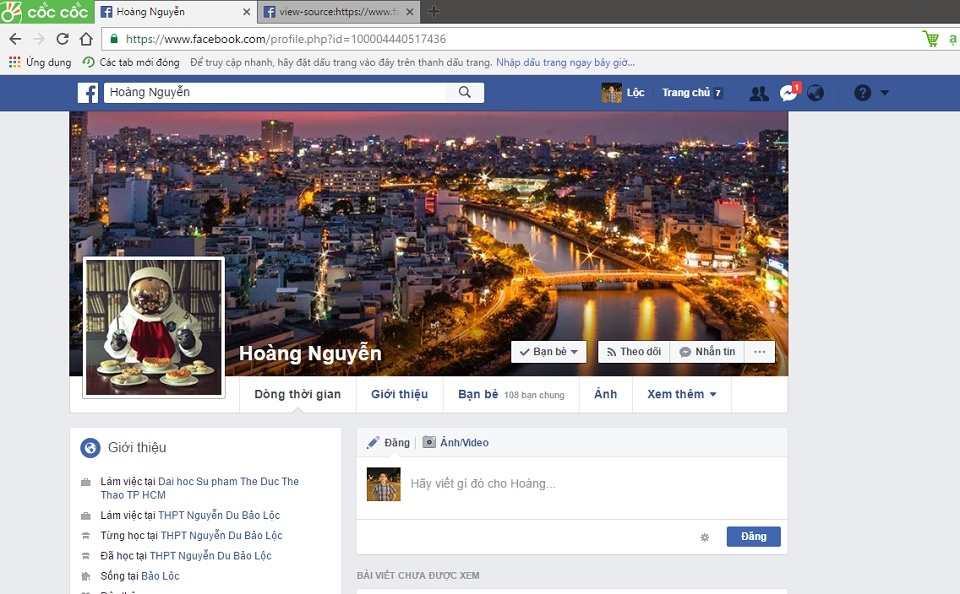Click the globe icon beside Giới thiệu heading
This screenshot has height=594, width=960.
90,448
